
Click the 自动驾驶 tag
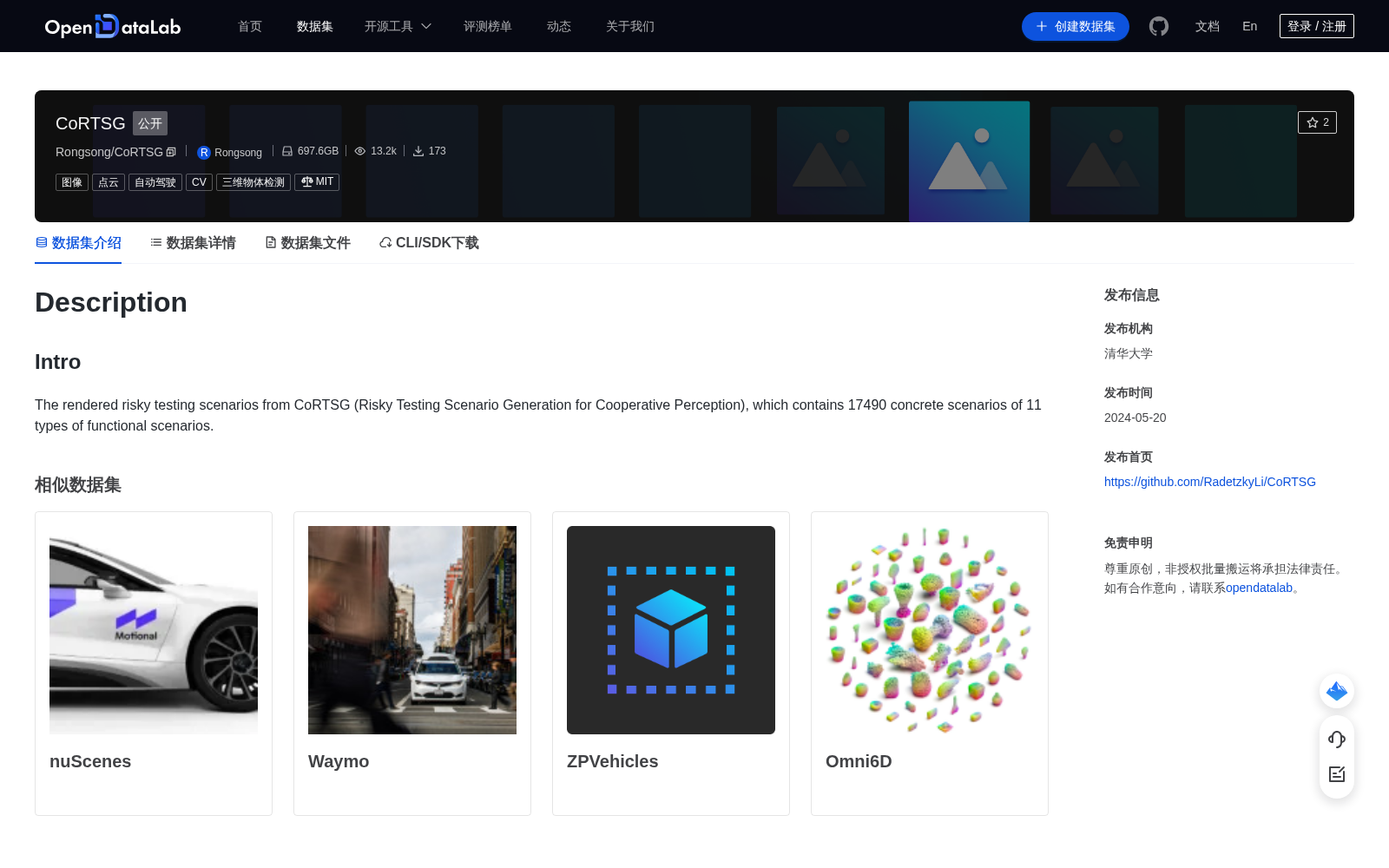[155, 182]
